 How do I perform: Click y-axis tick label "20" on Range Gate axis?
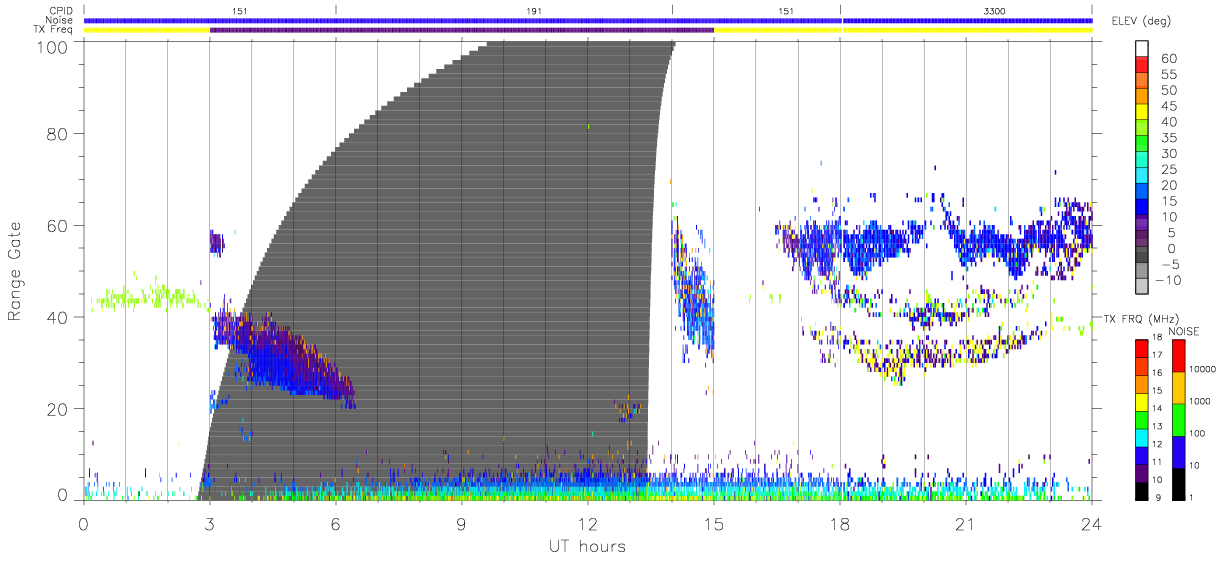59,409
